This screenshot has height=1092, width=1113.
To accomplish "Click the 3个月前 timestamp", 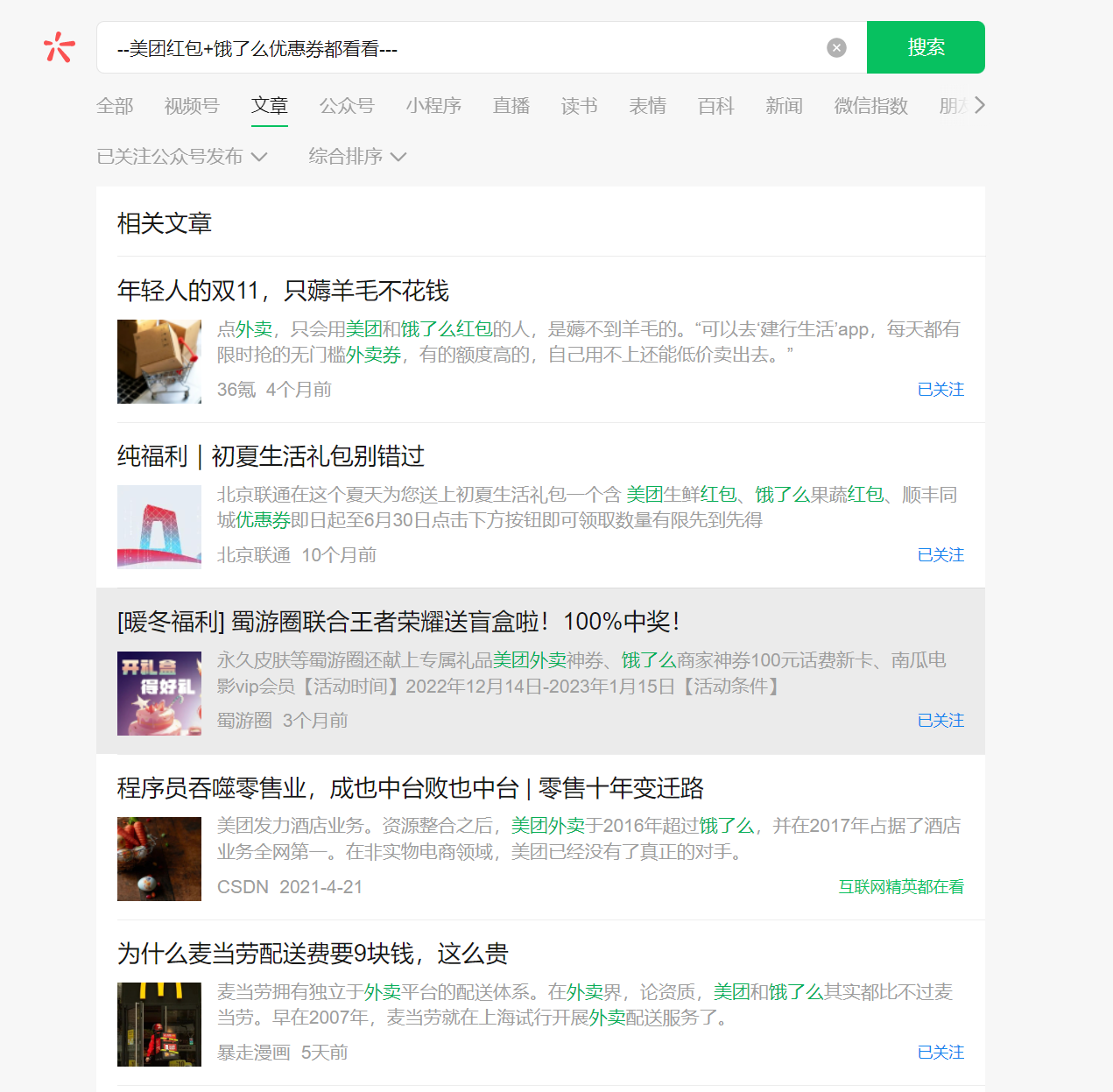I will click(x=315, y=721).
